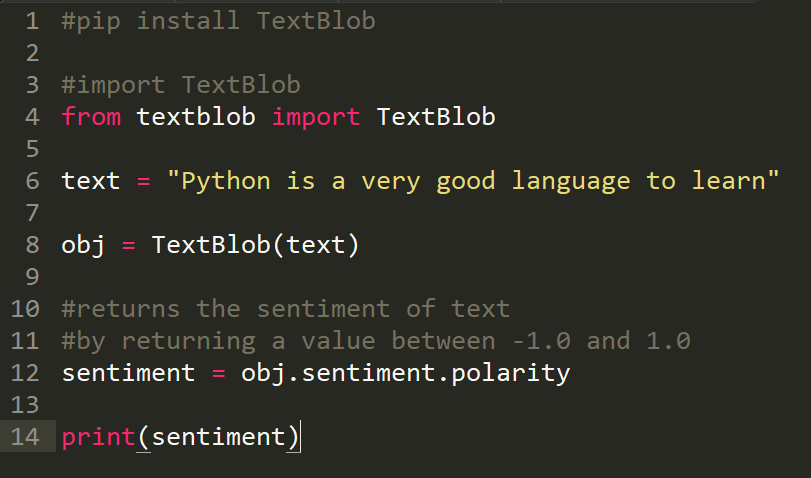Screen dimensions: 811x478
Task: Click line number 14 in gutter
Action: pyautogui.click(x=25, y=437)
